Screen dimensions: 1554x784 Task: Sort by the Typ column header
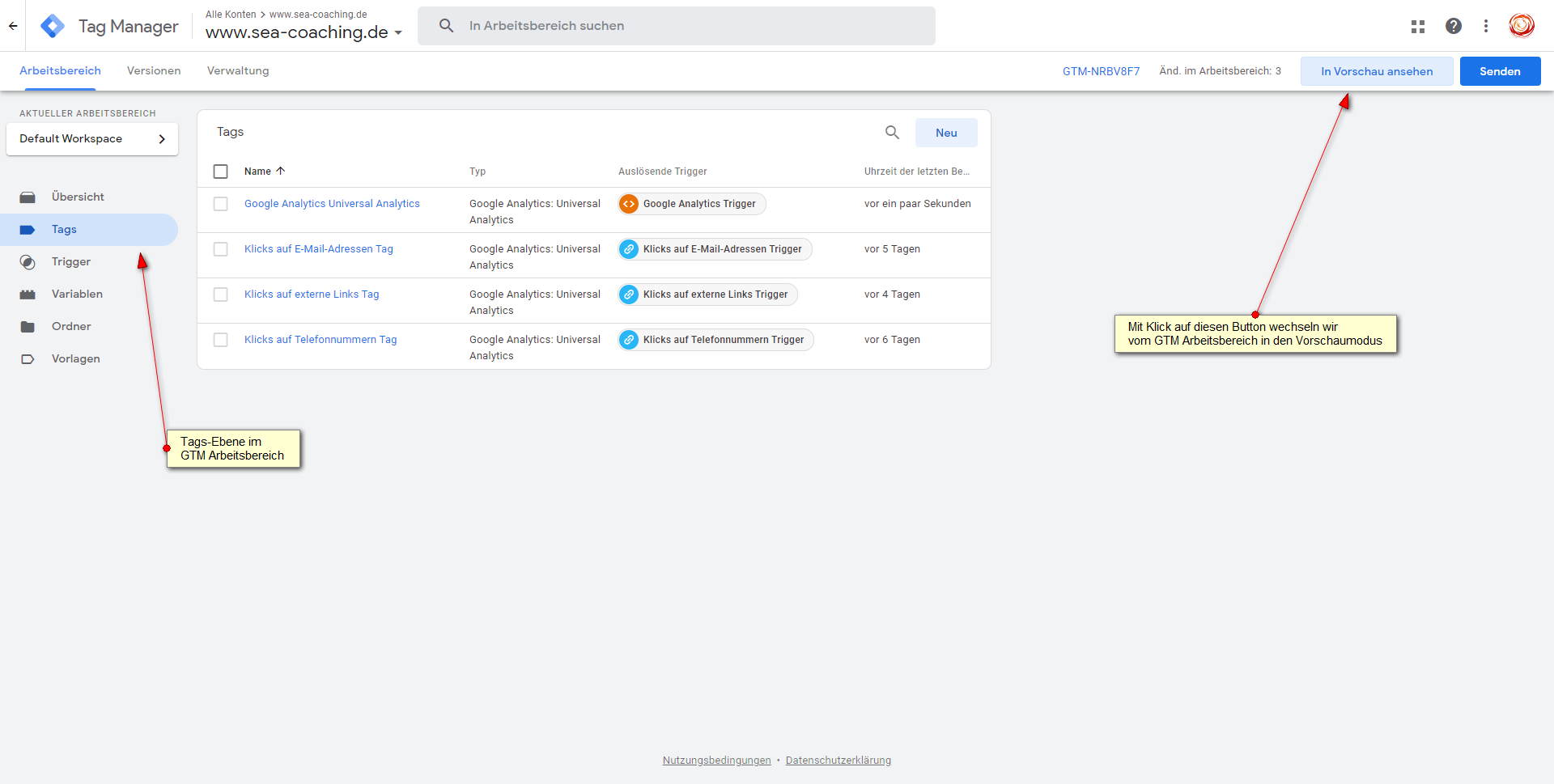(478, 172)
